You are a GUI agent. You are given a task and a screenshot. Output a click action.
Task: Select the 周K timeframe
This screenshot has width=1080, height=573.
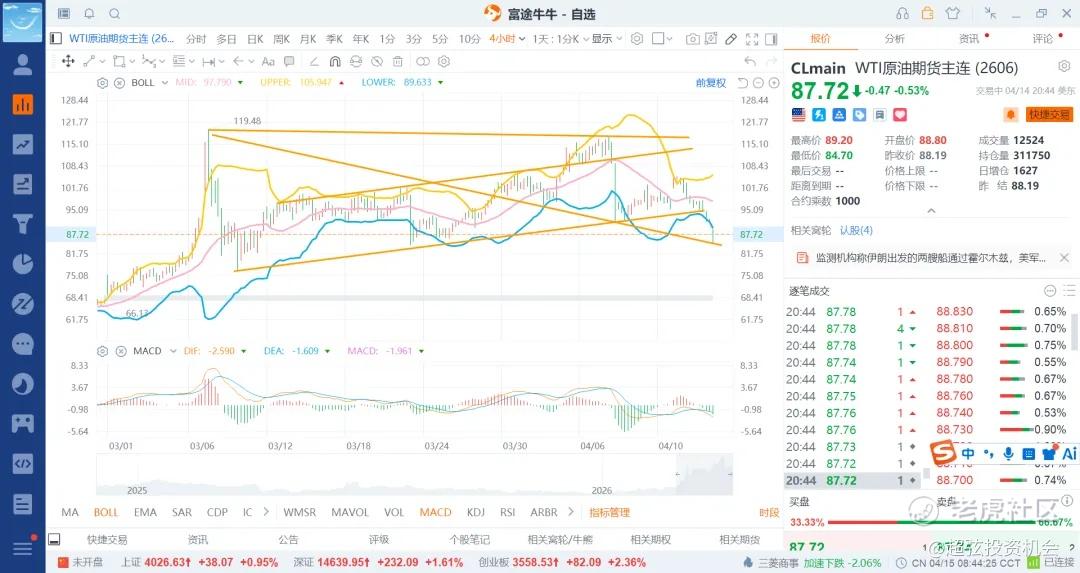click(x=282, y=39)
